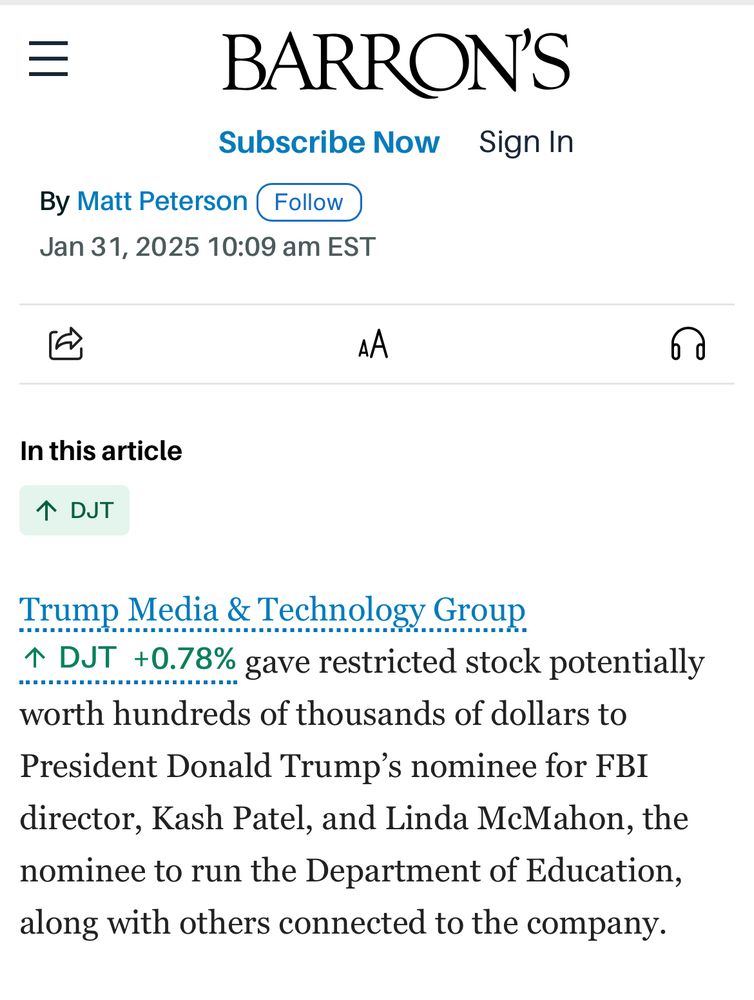Viewport: 754px width, 1000px height.
Task: Click the paragraph mentioning Kash Patel
Action: tap(360, 792)
